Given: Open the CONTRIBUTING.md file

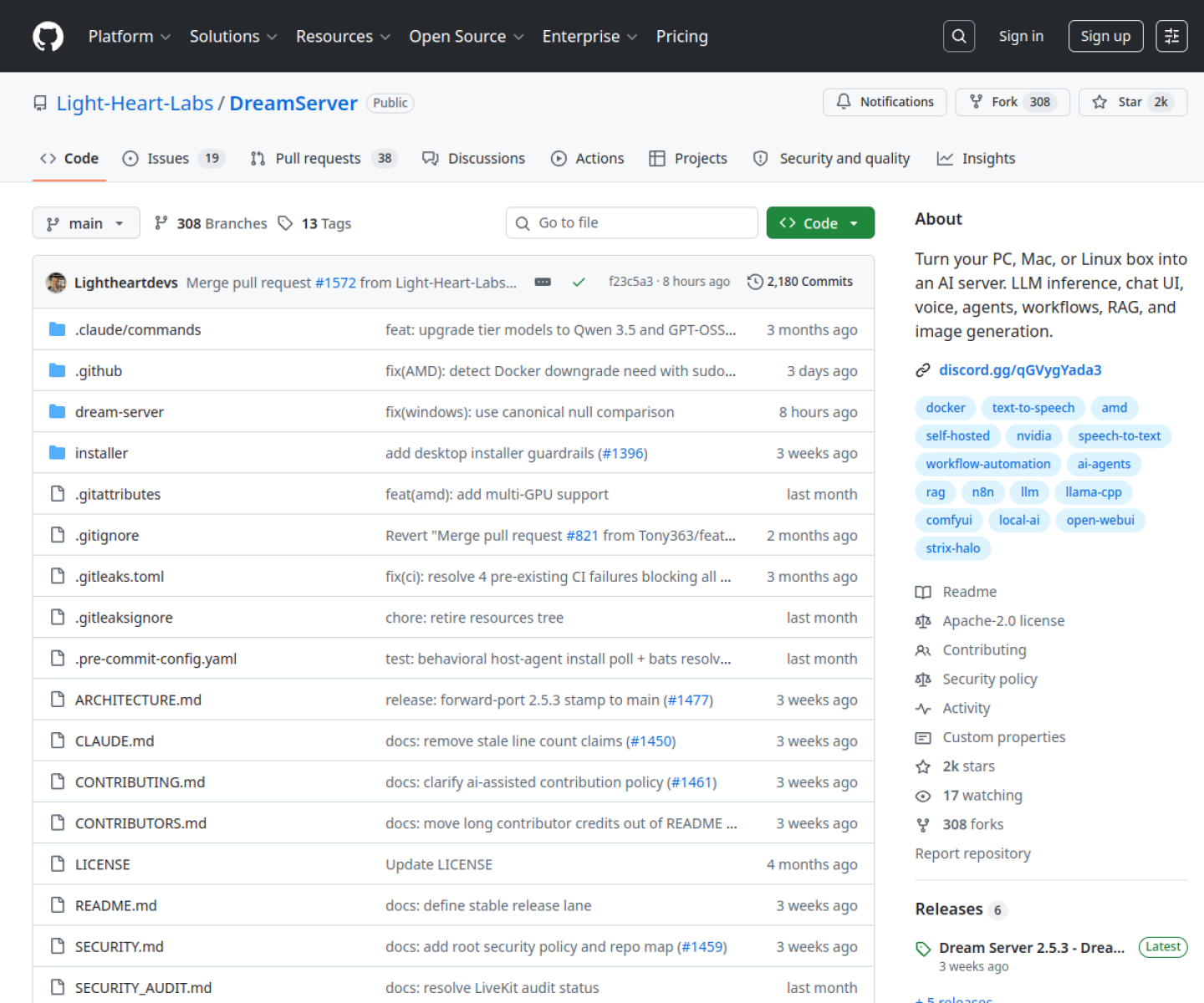Looking at the screenshot, I should 140,782.
